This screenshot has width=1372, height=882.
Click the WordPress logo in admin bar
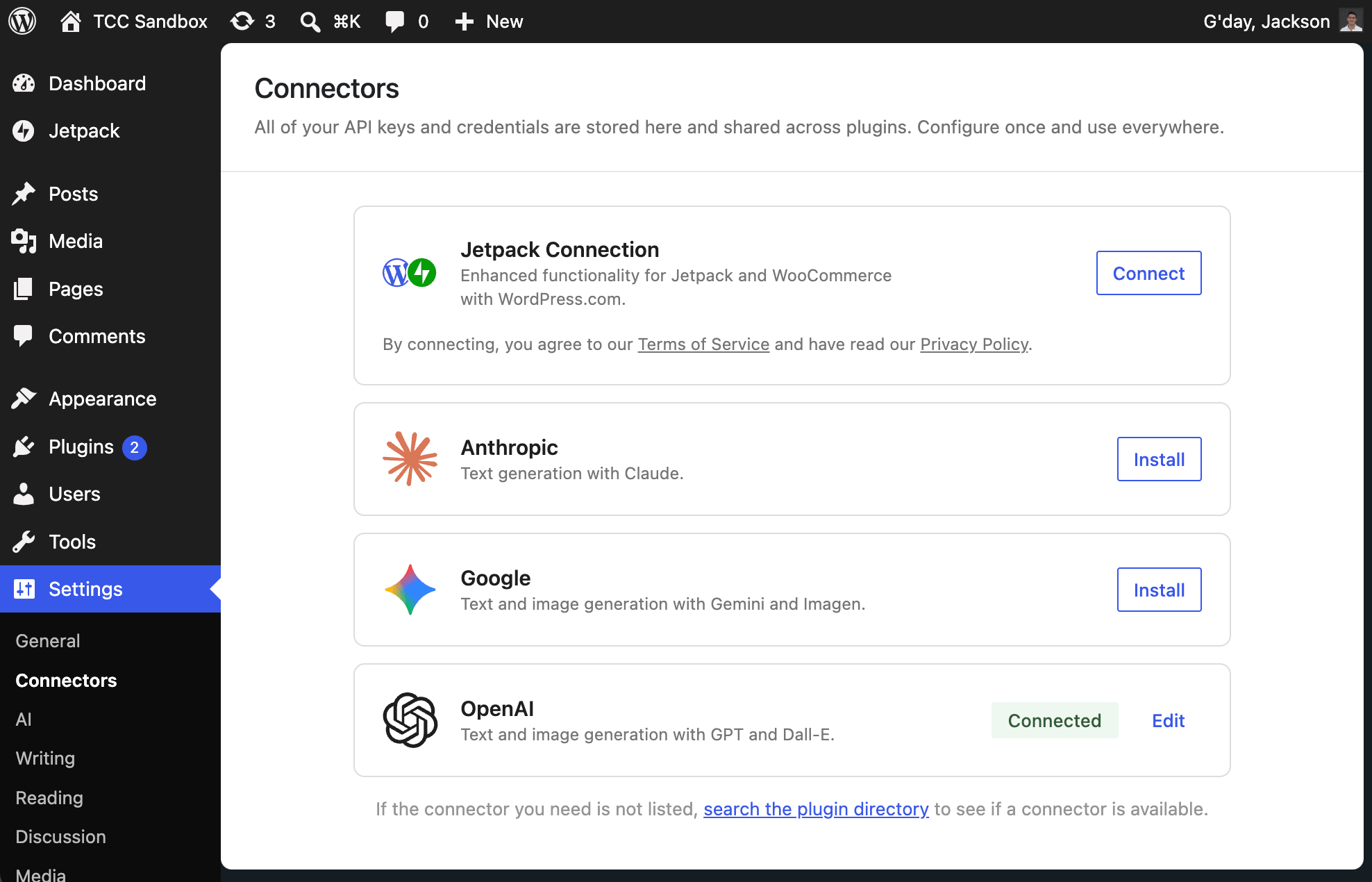(x=22, y=21)
